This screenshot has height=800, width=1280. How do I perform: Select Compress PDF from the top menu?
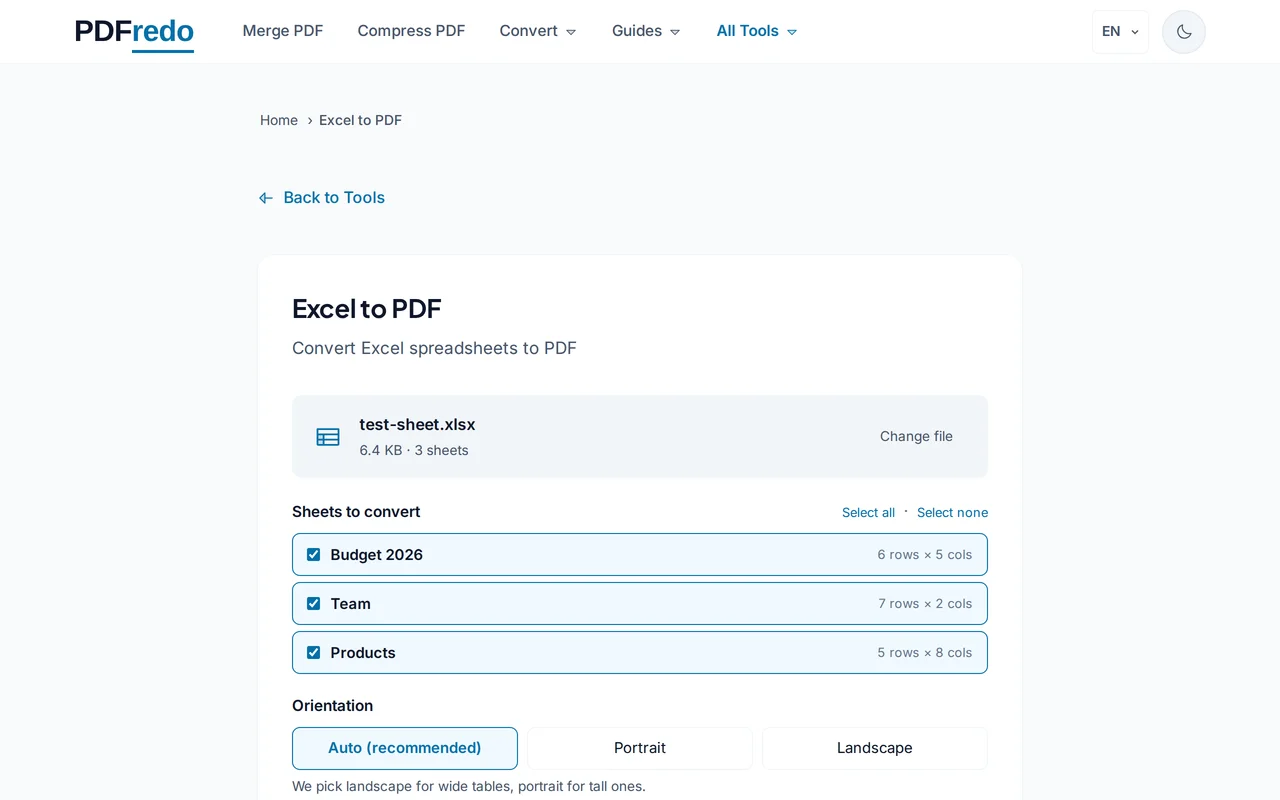(x=411, y=31)
